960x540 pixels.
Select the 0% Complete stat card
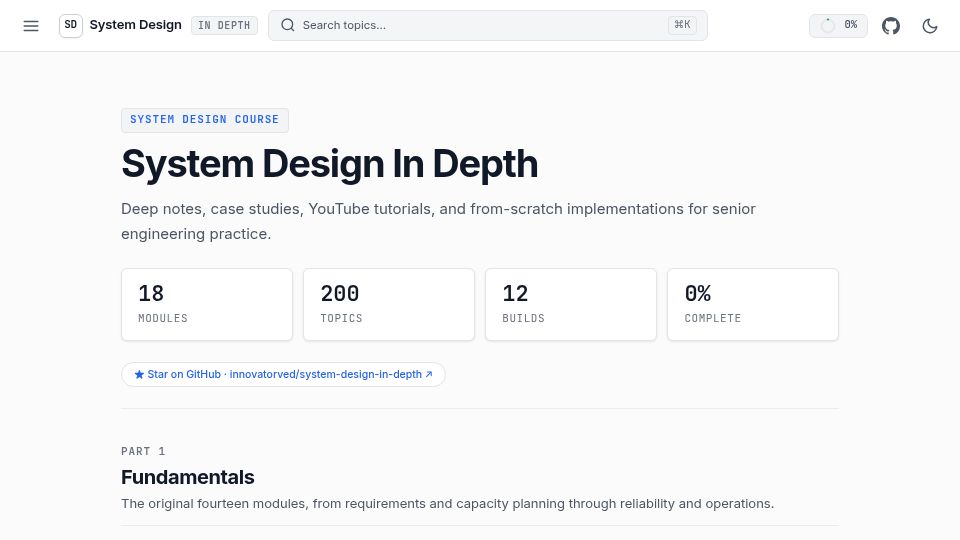(752, 304)
